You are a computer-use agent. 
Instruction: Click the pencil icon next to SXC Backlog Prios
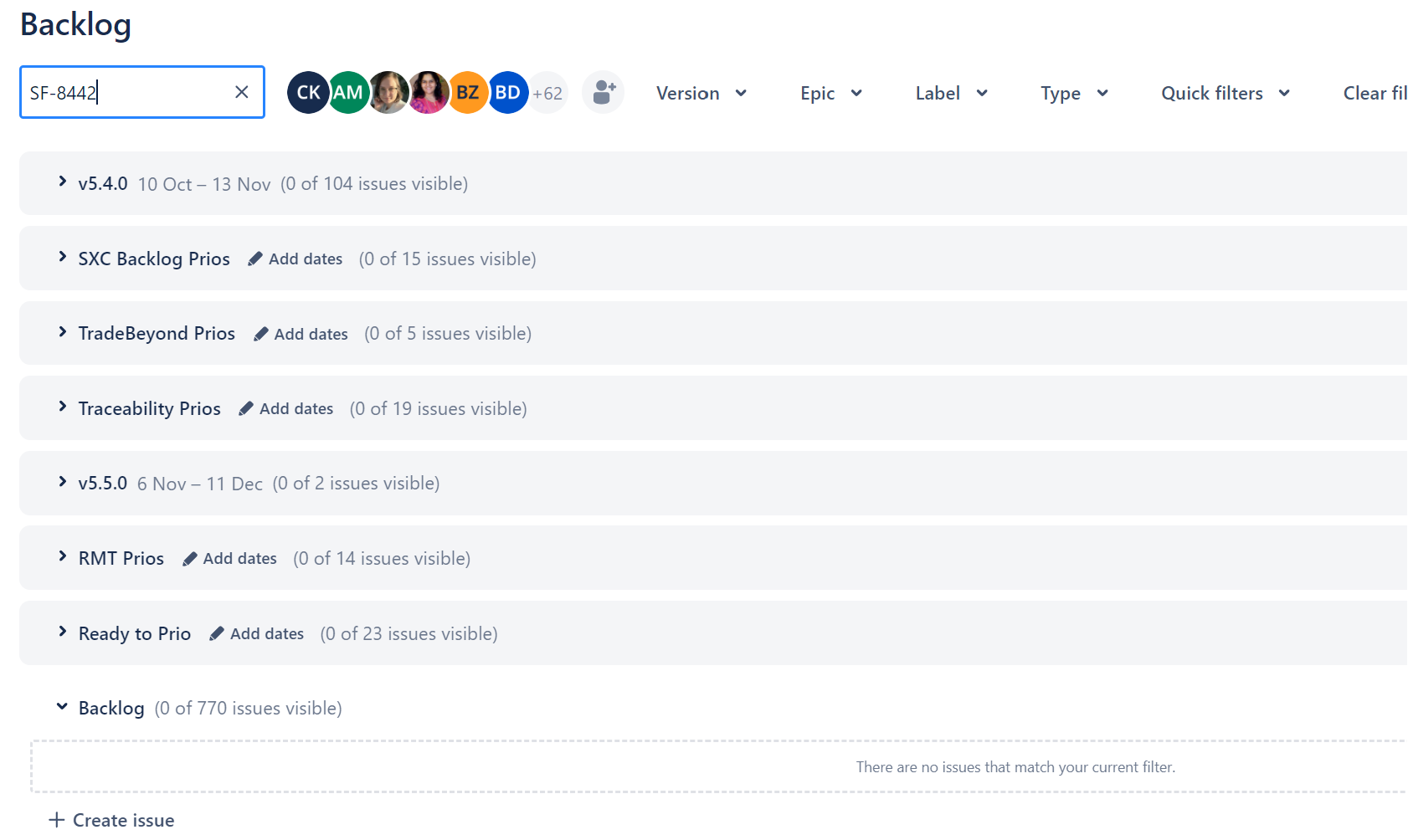pos(254,259)
